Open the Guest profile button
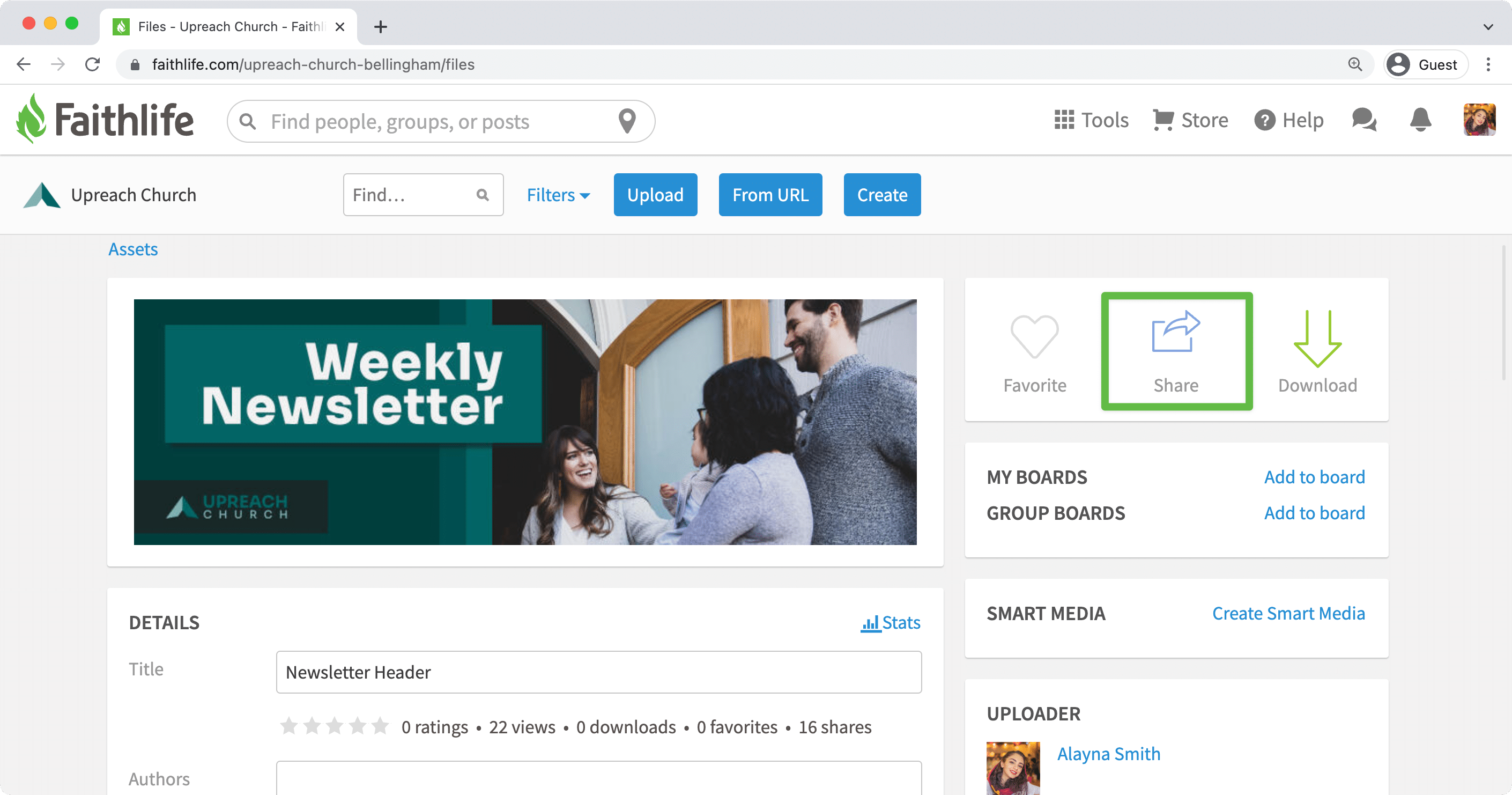1512x795 pixels. click(1426, 64)
